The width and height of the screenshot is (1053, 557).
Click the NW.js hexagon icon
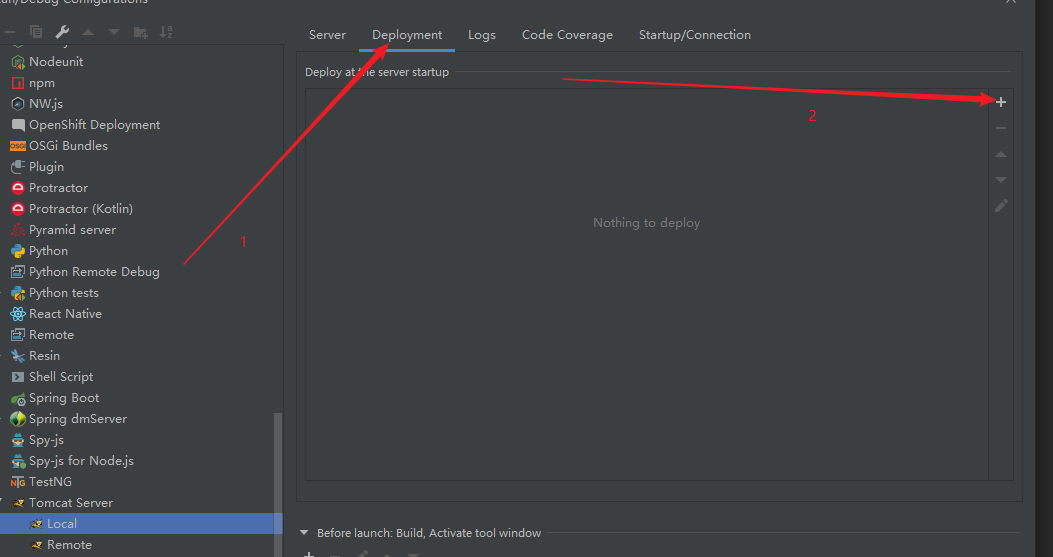click(18, 104)
